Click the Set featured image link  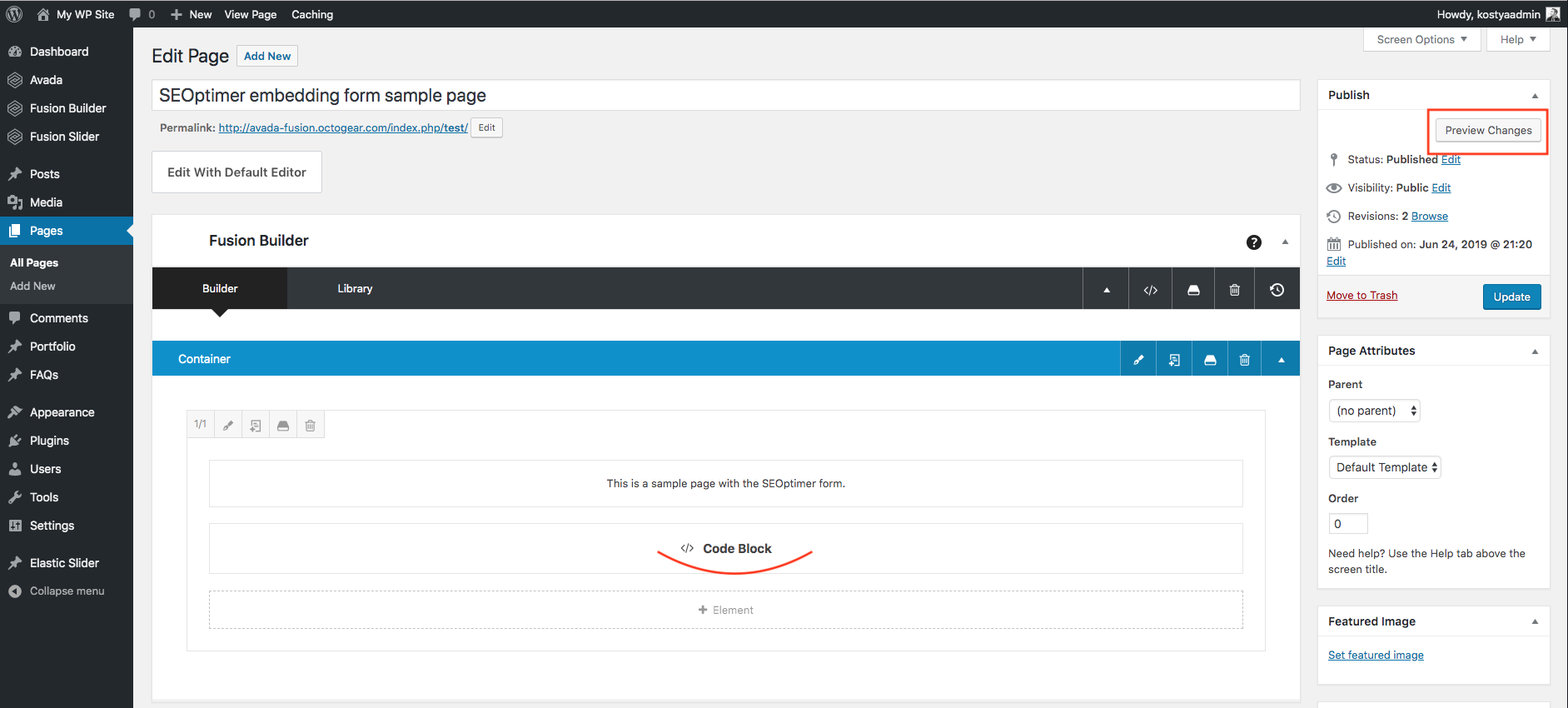1376,655
